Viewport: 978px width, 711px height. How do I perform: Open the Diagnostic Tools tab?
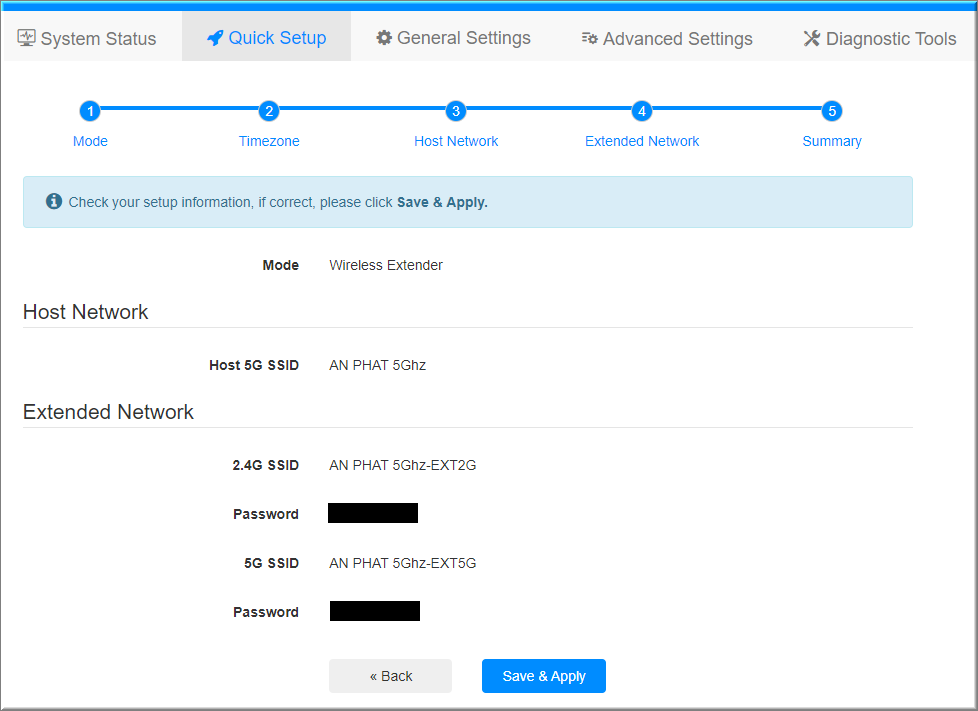pyautogui.click(x=880, y=39)
